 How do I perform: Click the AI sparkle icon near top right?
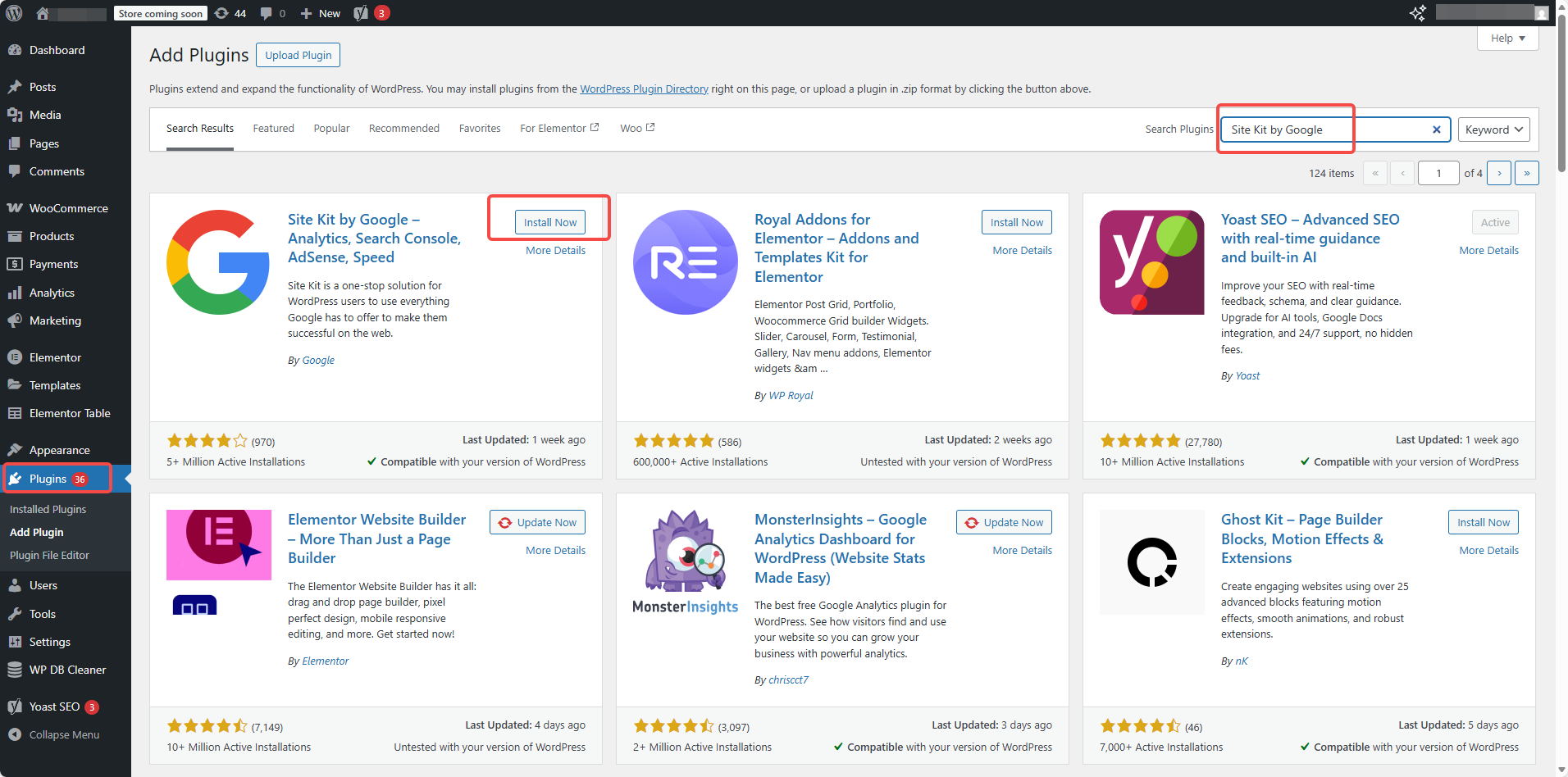point(1418,13)
